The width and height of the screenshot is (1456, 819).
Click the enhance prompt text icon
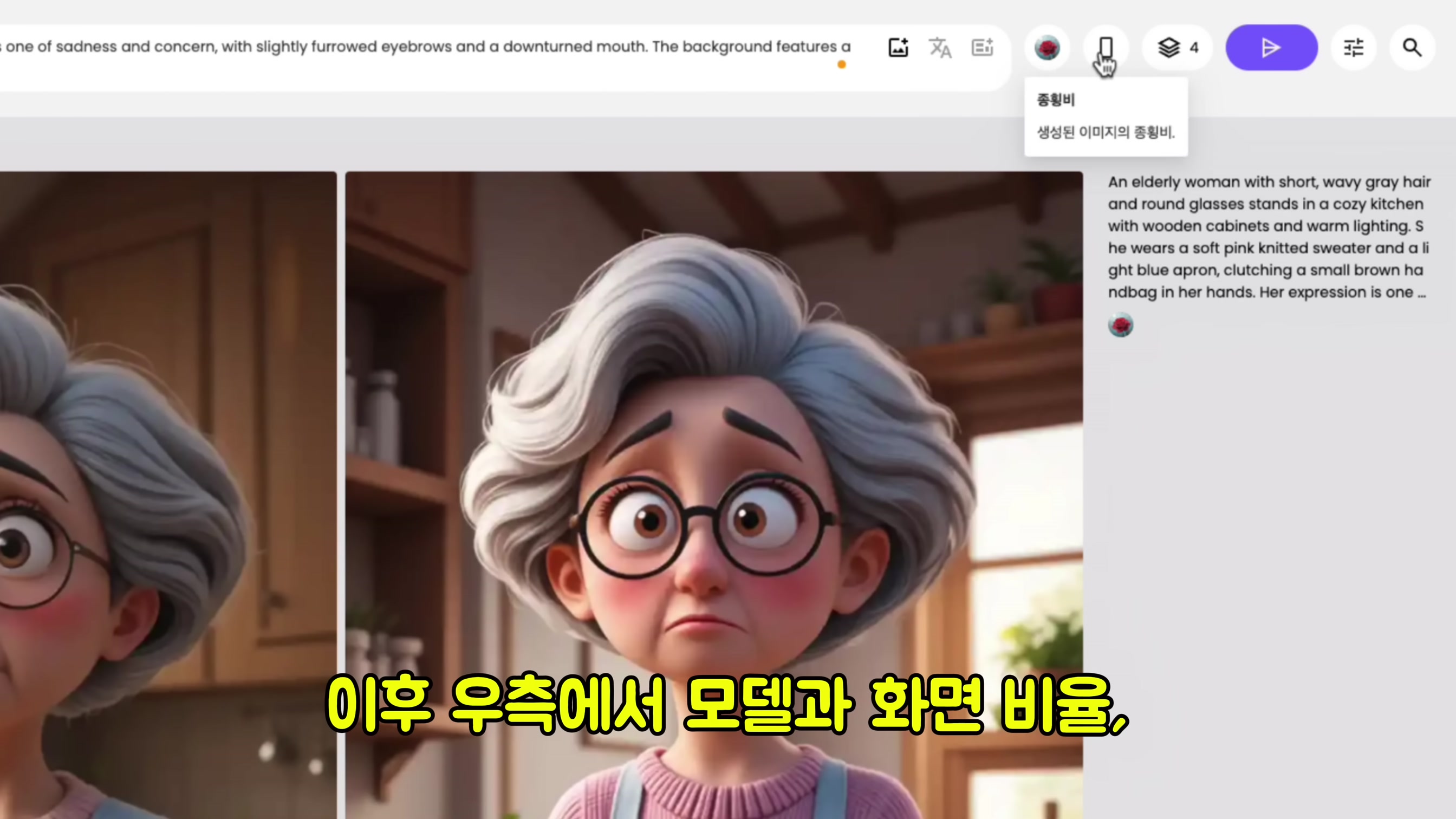tap(983, 48)
